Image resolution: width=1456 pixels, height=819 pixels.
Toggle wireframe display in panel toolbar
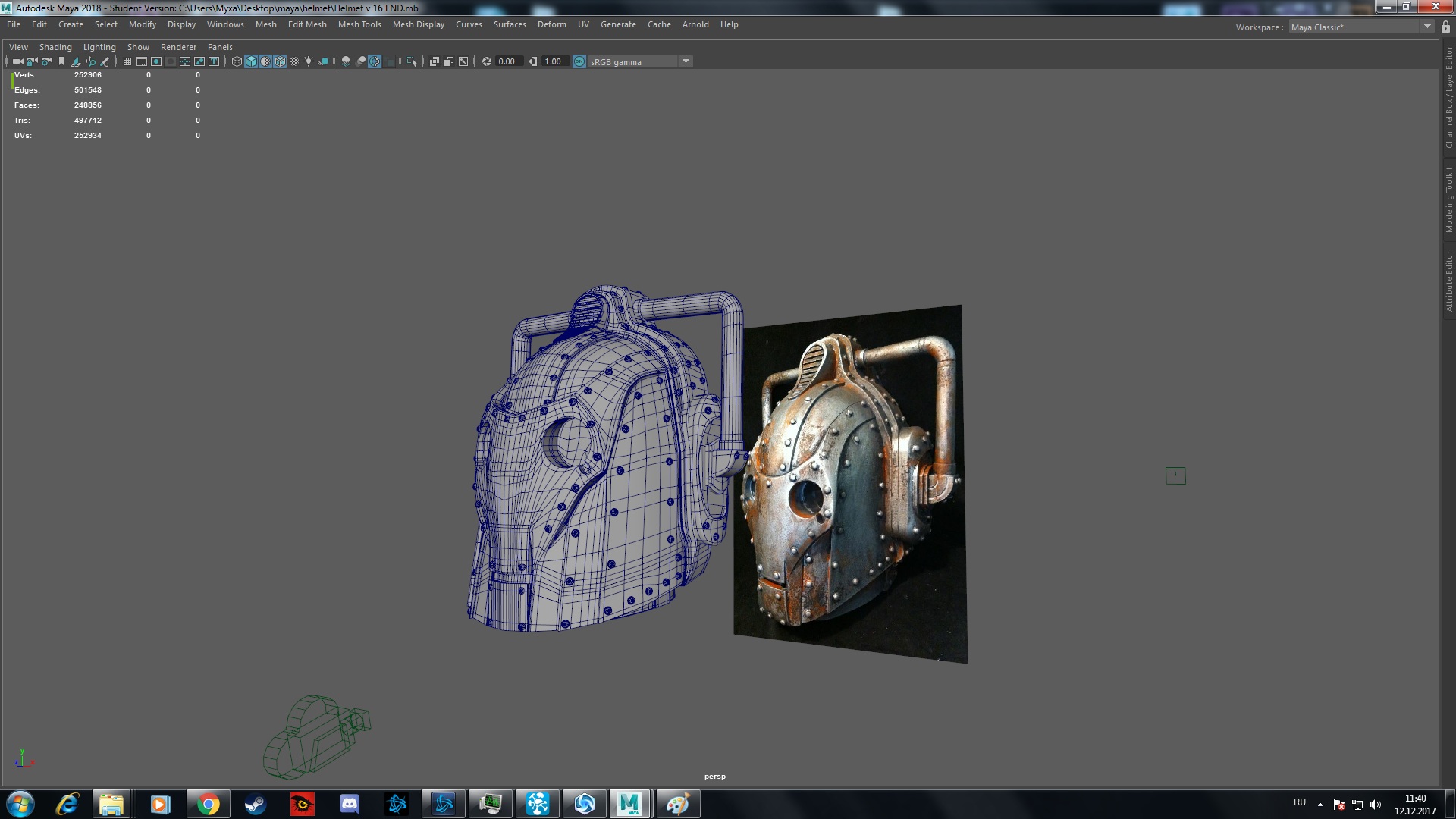click(237, 61)
